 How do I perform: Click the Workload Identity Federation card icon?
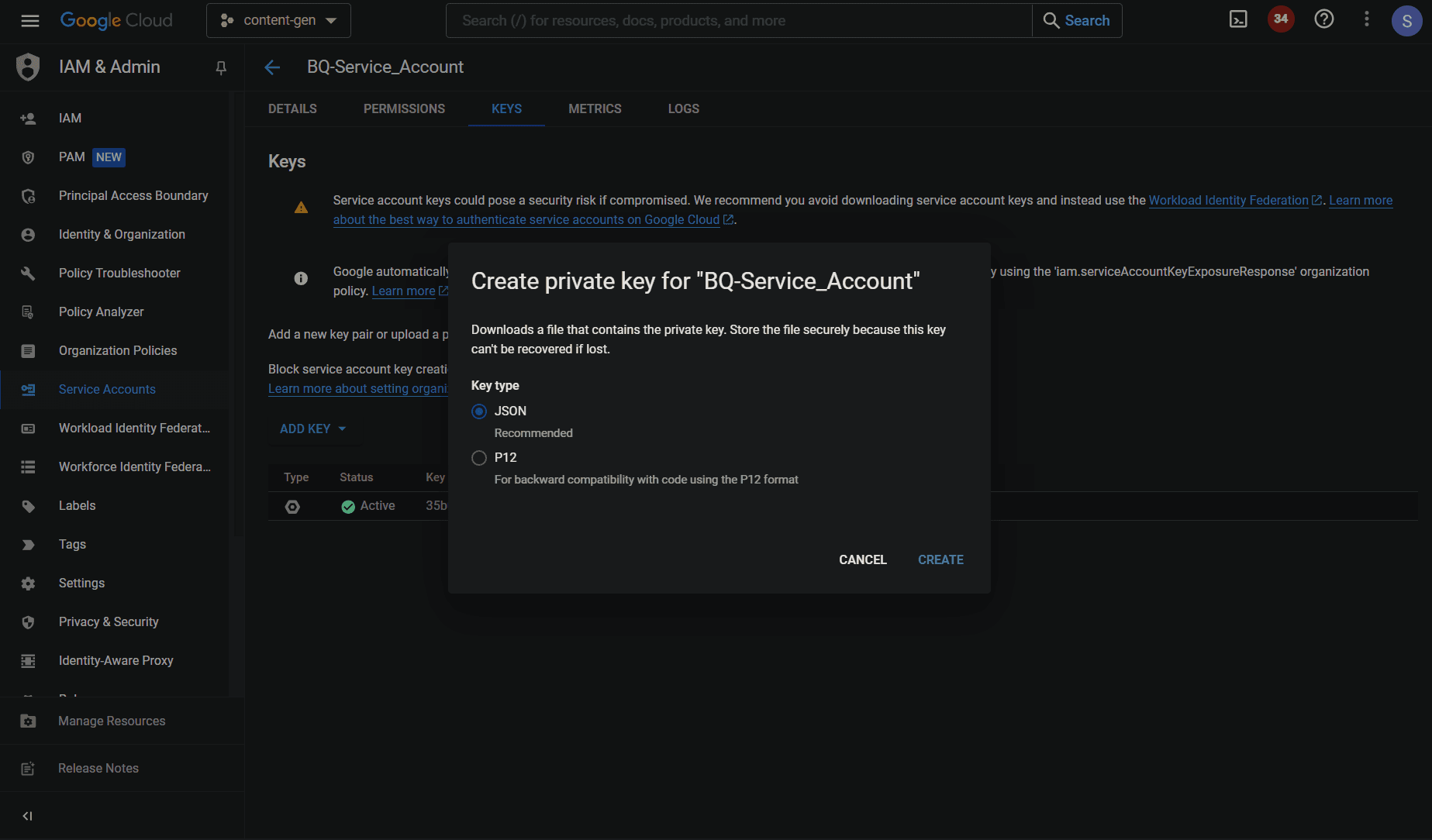click(28, 429)
